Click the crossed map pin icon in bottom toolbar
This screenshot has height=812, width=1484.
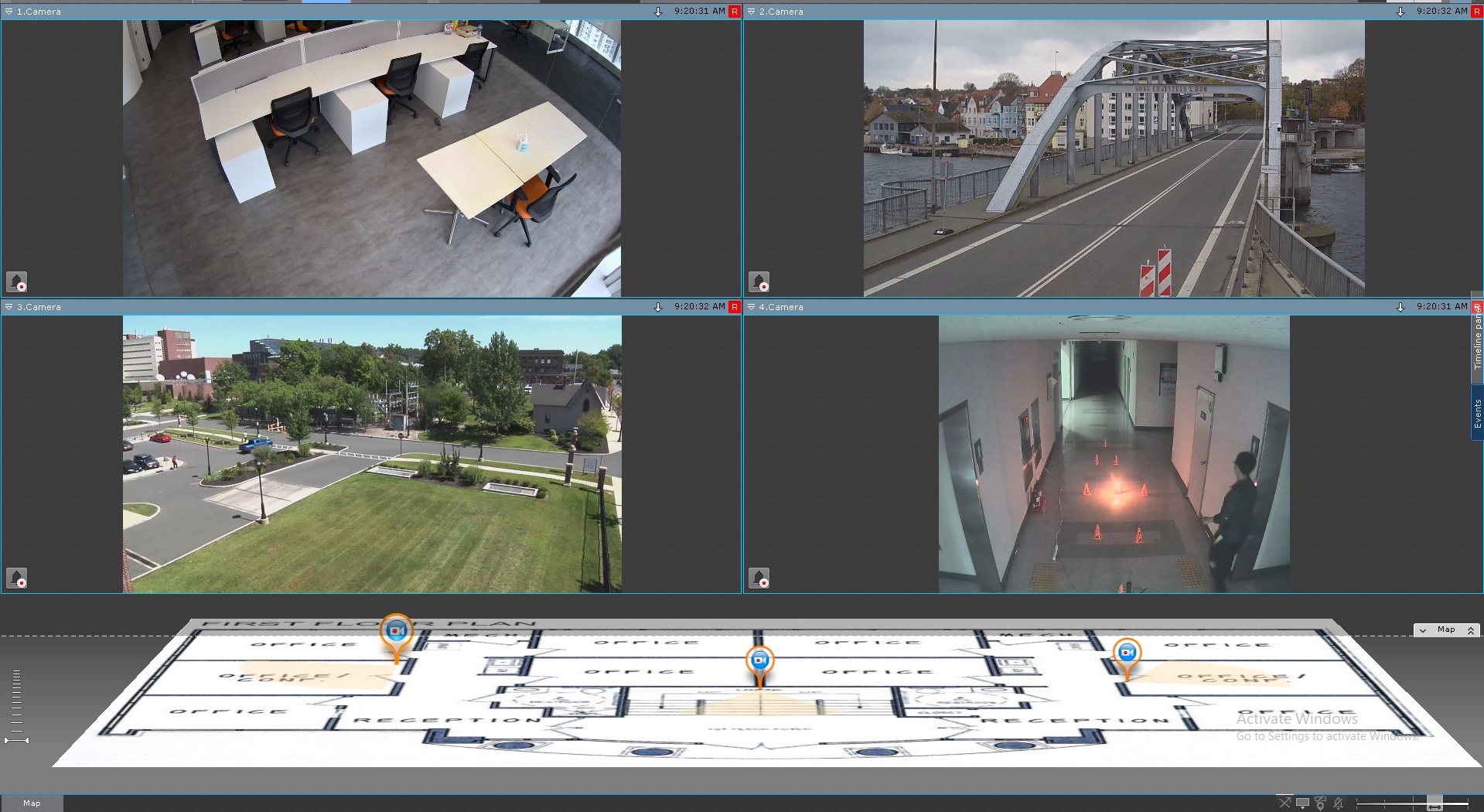(x=1320, y=803)
